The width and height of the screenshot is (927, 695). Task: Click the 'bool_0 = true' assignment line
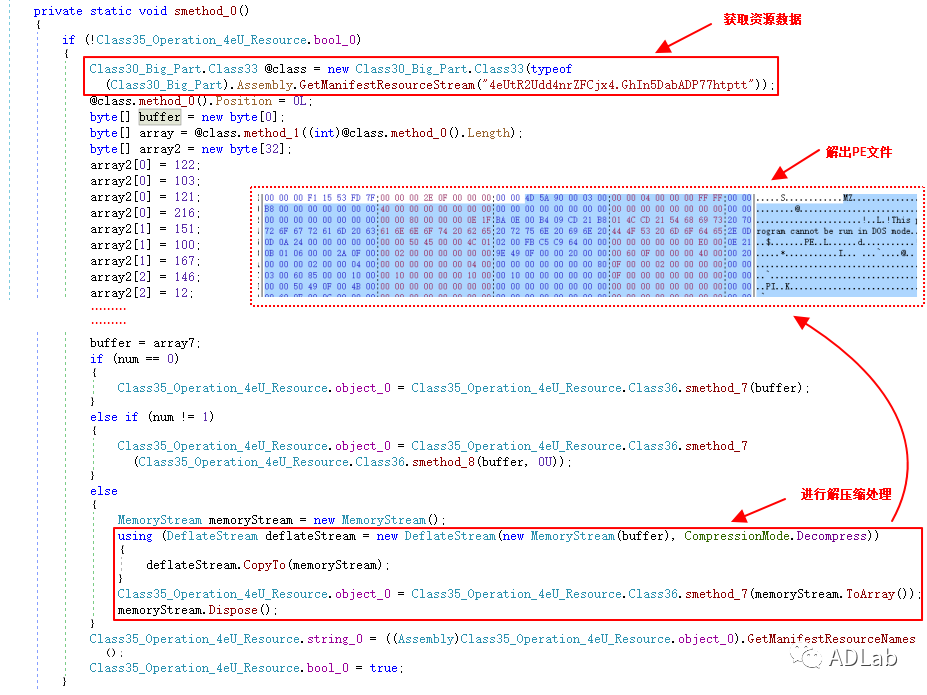pyautogui.click(x=246, y=668)
